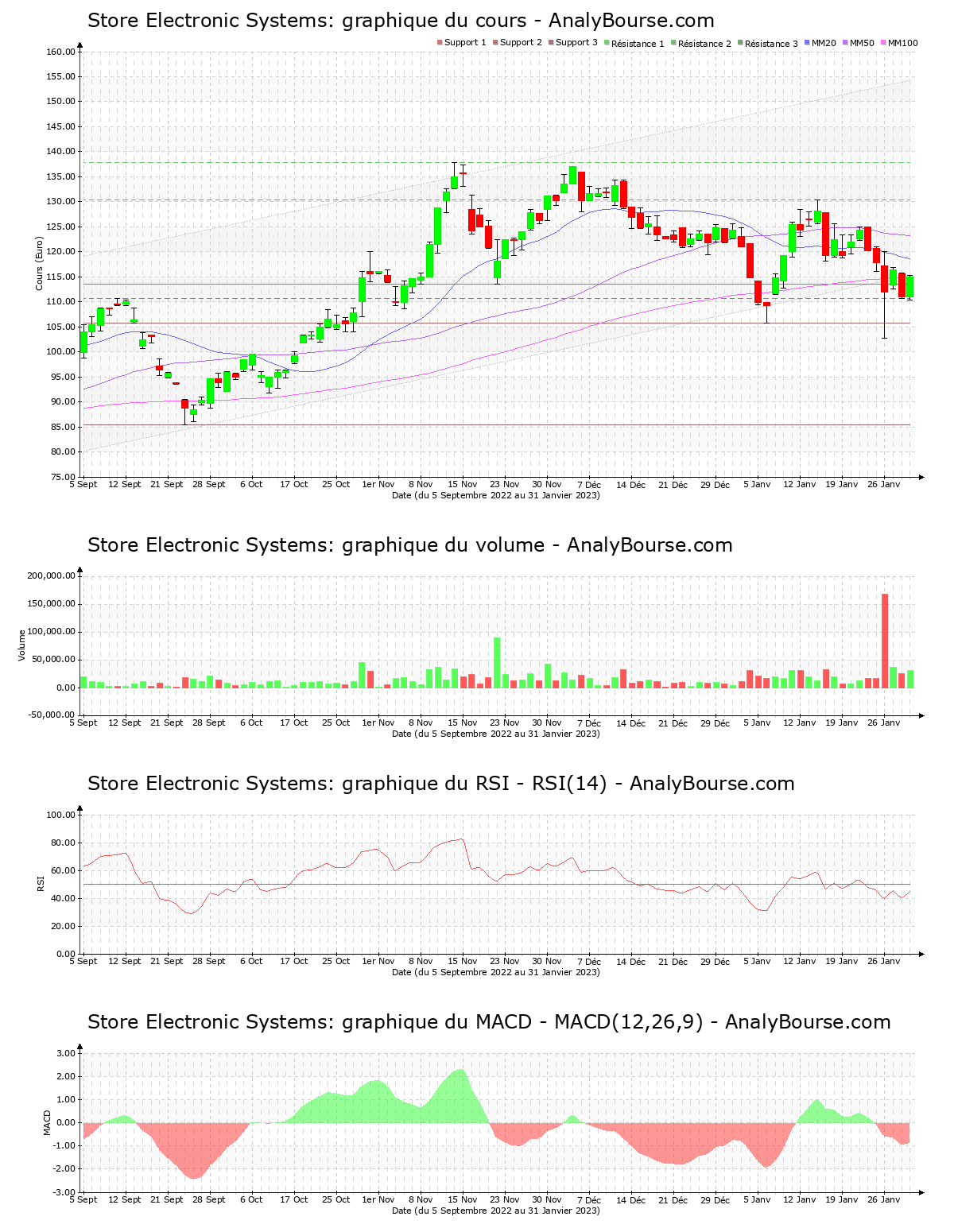Click the 'graphique du volume' chart title

point(409,545)
